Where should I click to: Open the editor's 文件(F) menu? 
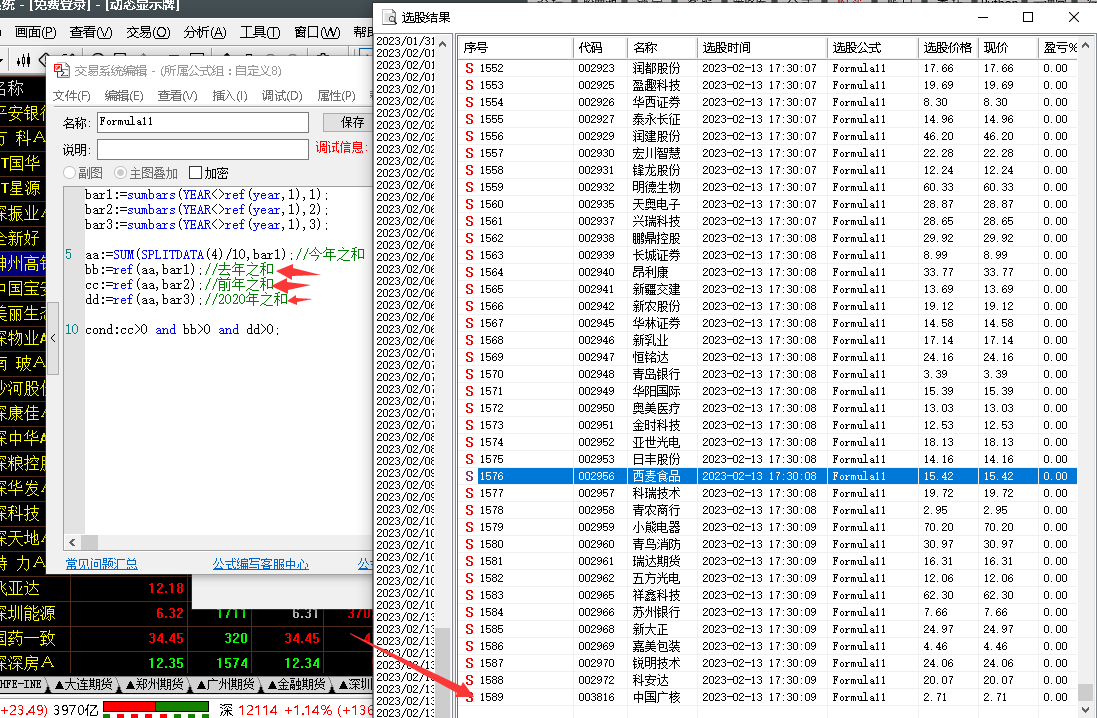click(71, 96)
